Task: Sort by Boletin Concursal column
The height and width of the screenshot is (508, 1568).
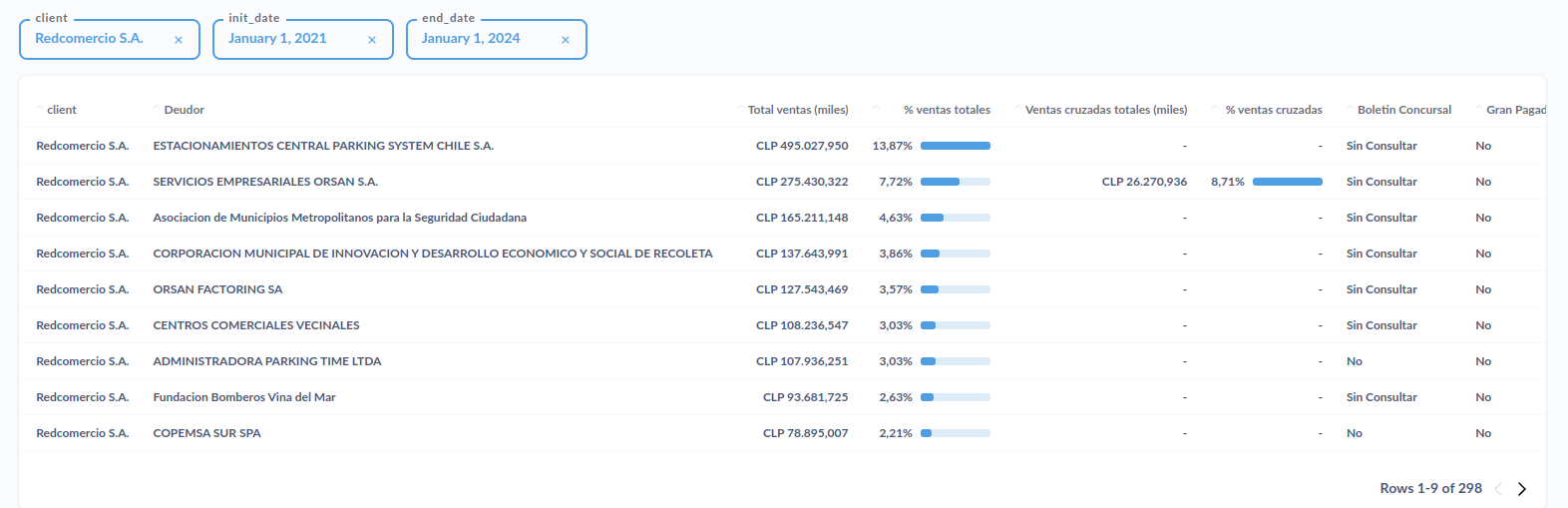Action: [x=1404, y=110]
